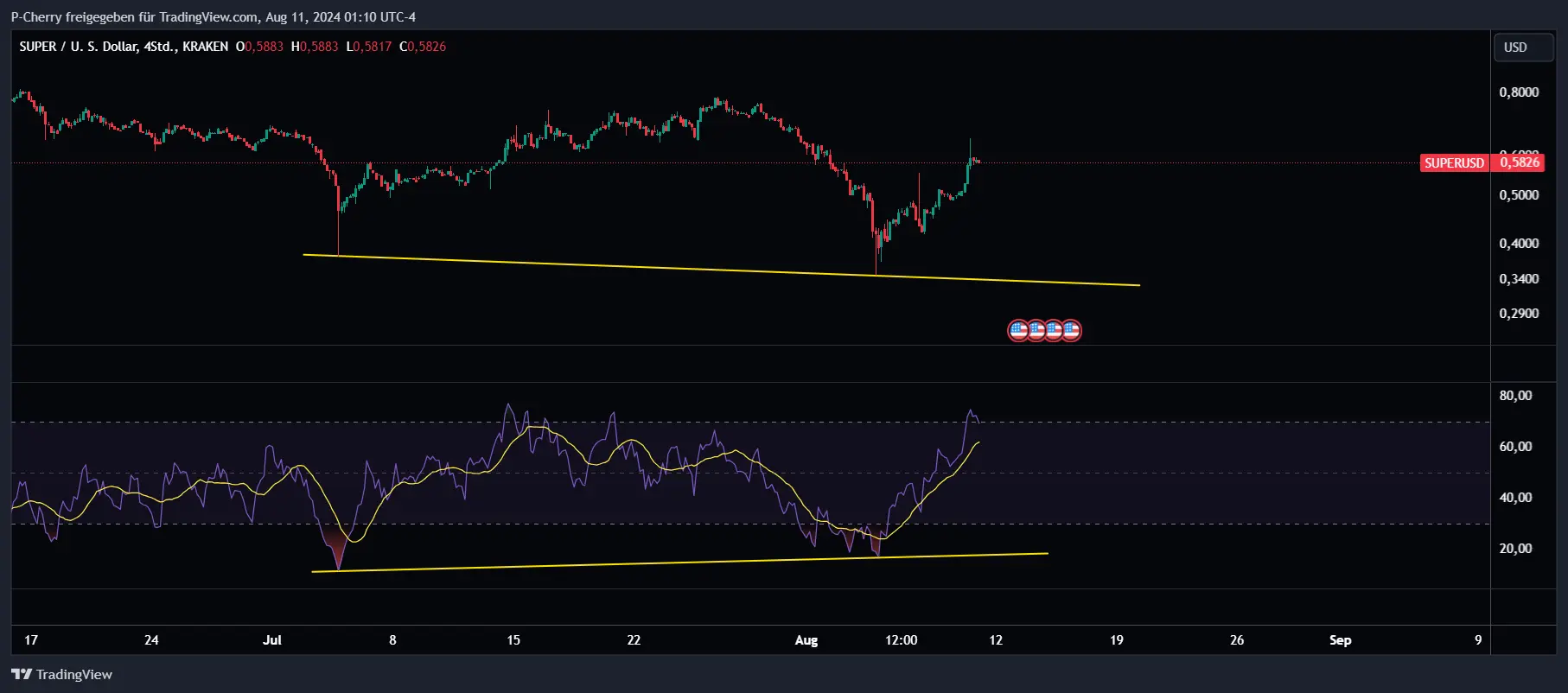Click the TradingView logo at bottom left
The width and height of the screenshot is (1568, 693).
[61, 674]
